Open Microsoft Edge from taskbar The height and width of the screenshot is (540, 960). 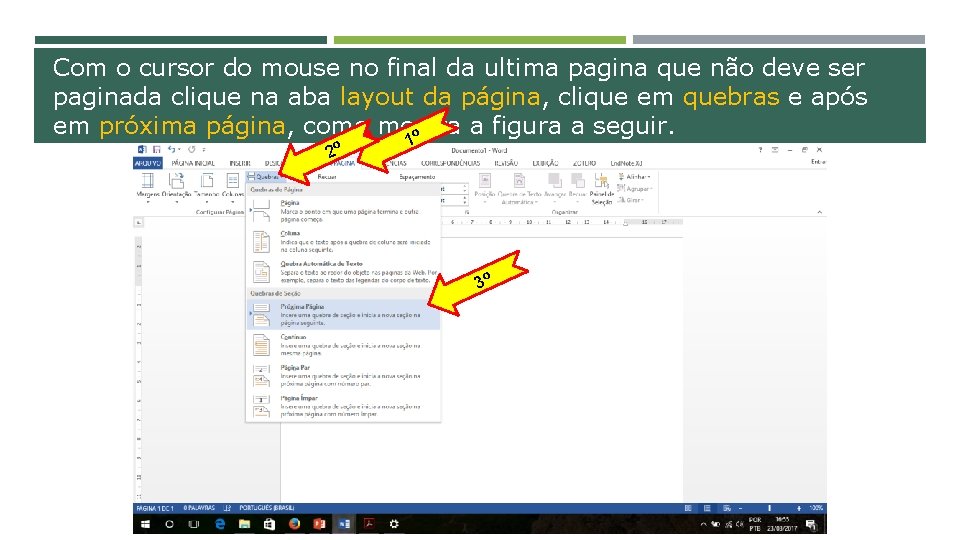pos(220,524)
